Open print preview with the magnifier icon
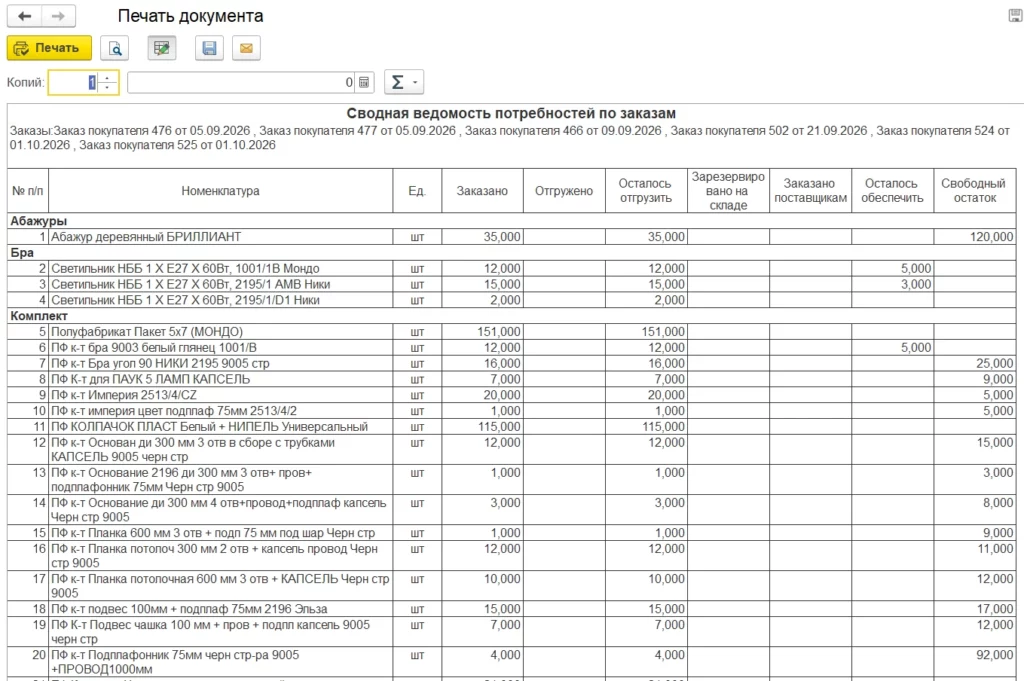1024x681 pixels. [115, 48]
